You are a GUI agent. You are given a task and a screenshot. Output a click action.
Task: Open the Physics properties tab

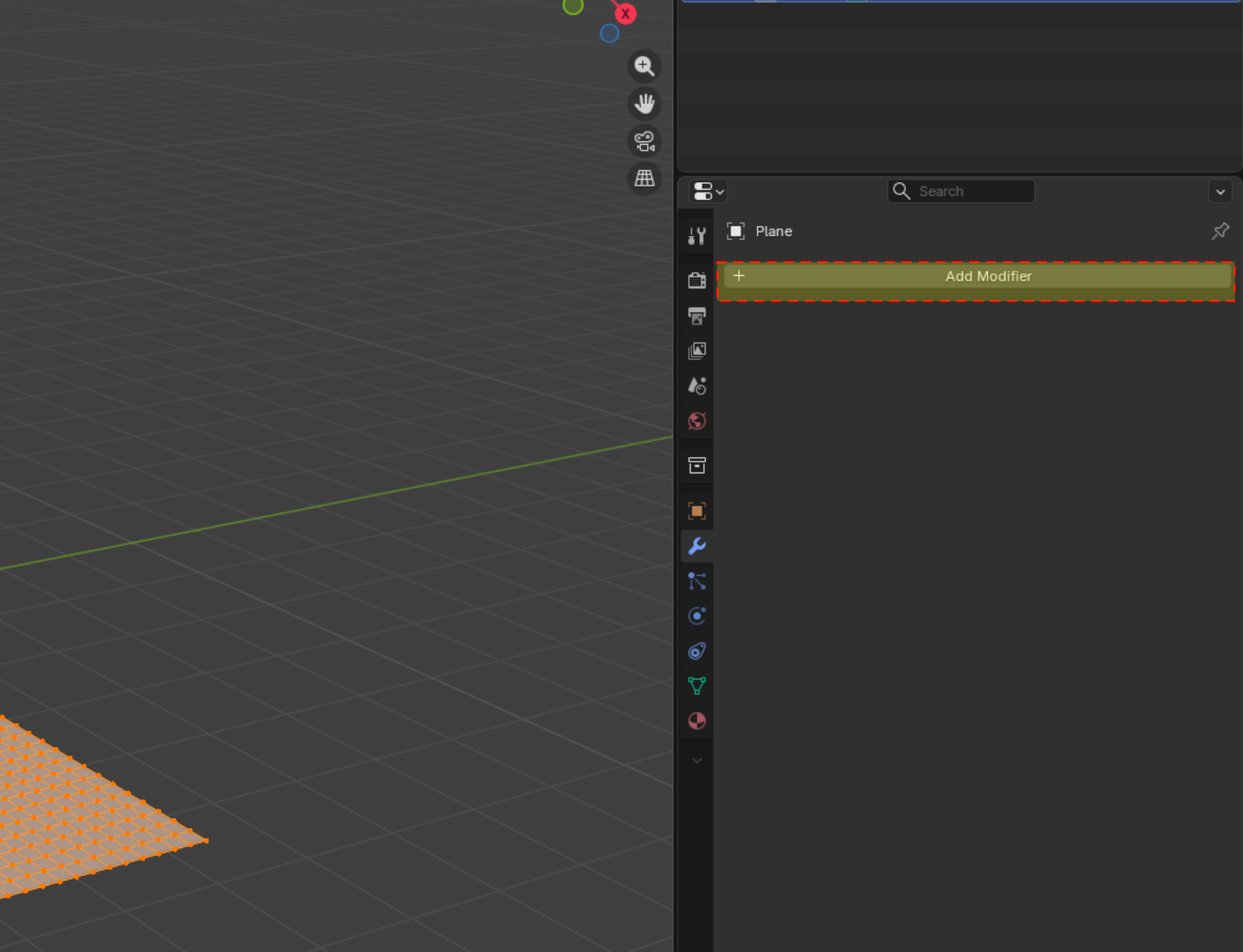(x=697, y=616)
